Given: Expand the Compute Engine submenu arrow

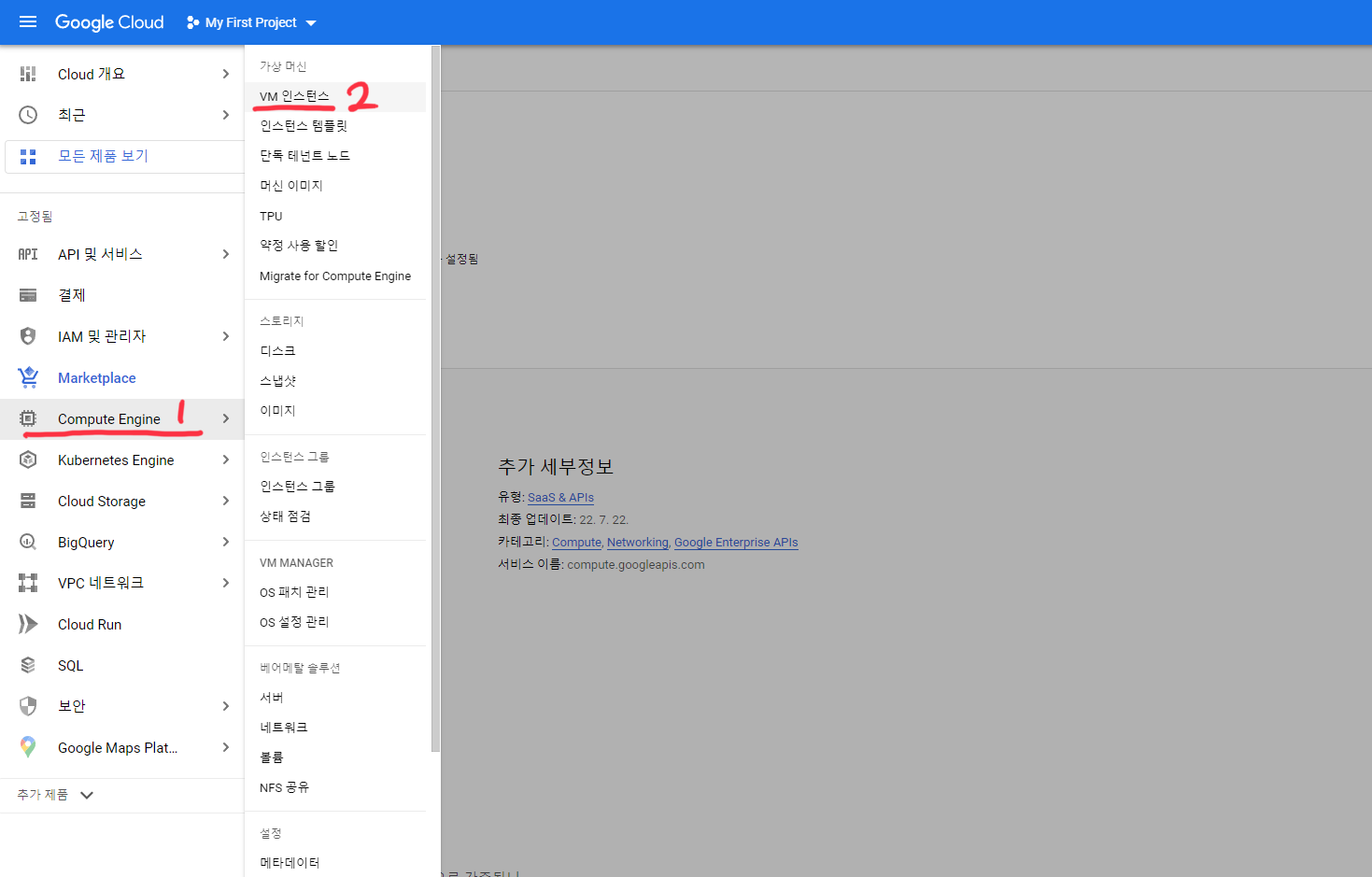Looking at the screenshot, I should coord(226,418).
